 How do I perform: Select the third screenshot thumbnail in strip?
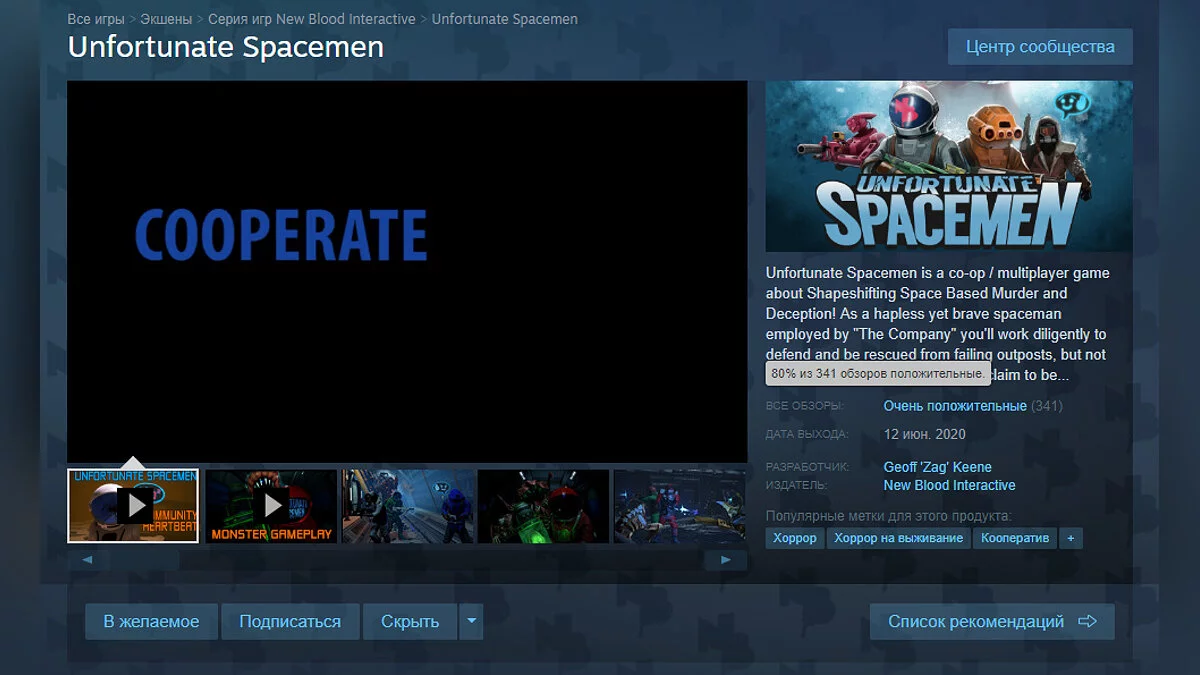tap(407, 506)
